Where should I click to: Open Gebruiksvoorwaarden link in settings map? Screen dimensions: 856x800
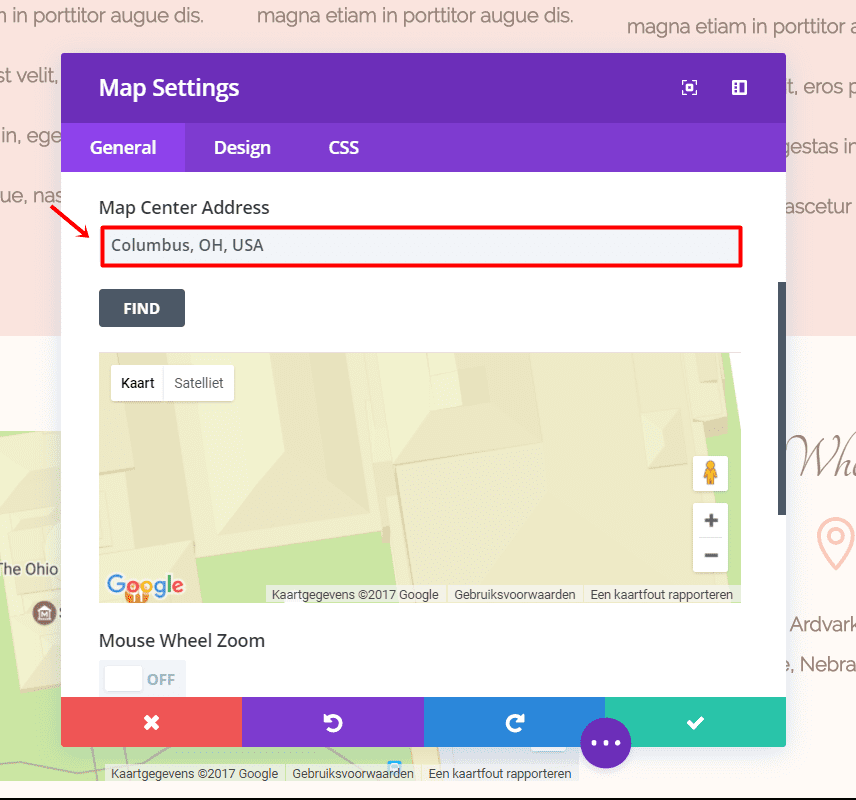click(x=515, y=595)
